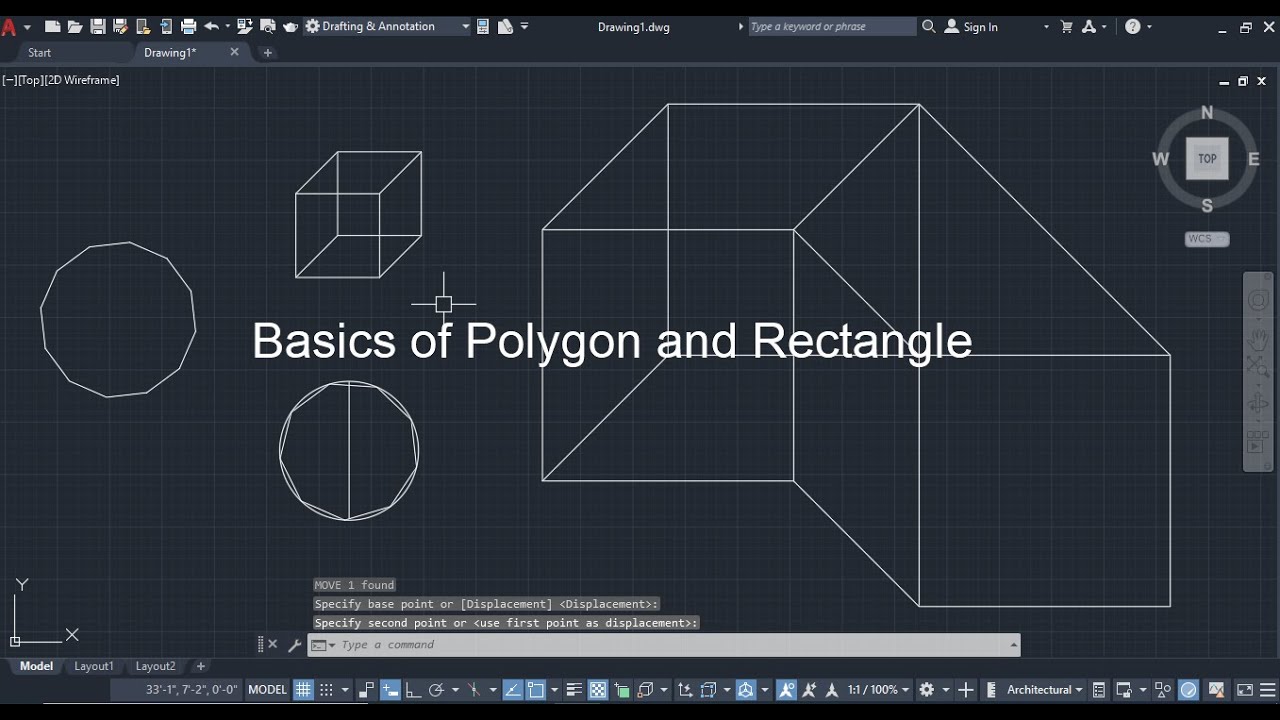
Task: Switch to the Layout1 tab
Action: coord(94,666)
